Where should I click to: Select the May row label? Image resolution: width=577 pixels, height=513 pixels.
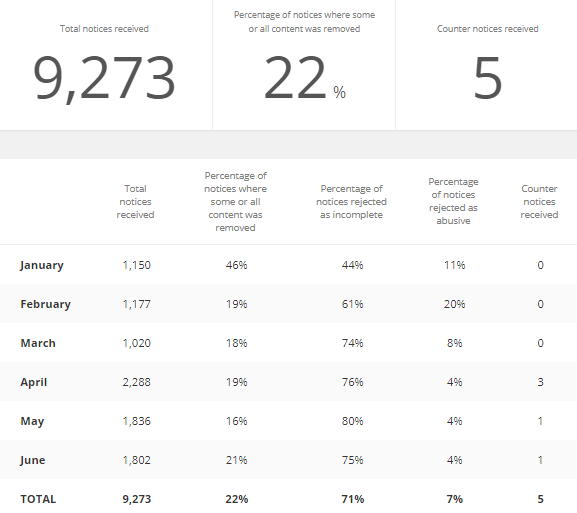[x=32, y=421]
